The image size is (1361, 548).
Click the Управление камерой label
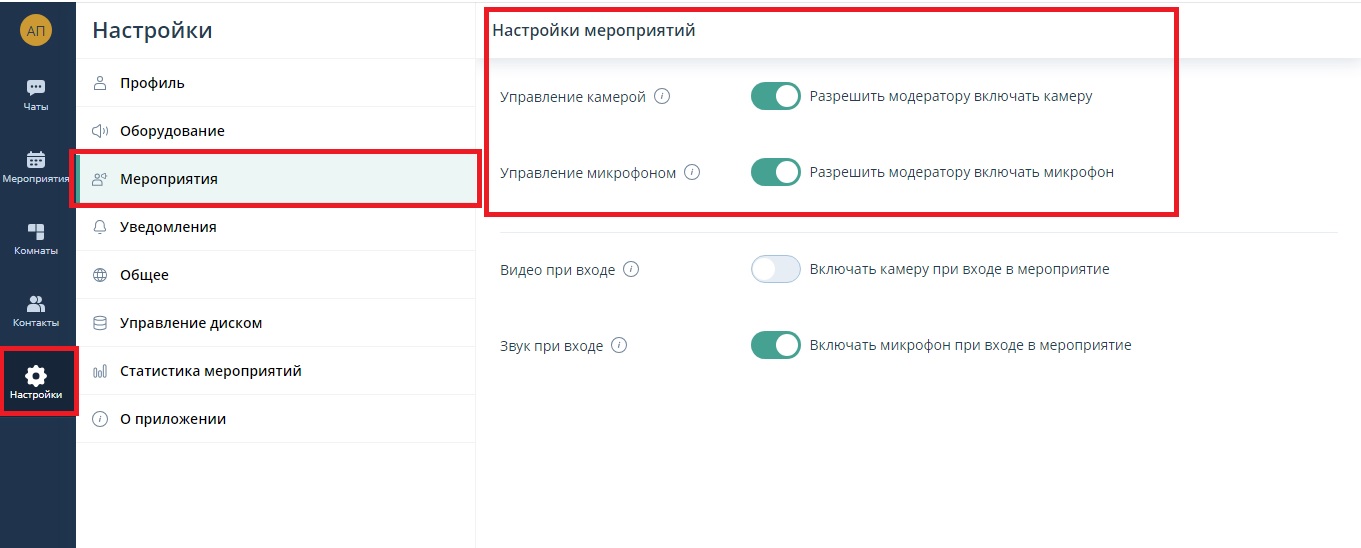coord(573,97)
